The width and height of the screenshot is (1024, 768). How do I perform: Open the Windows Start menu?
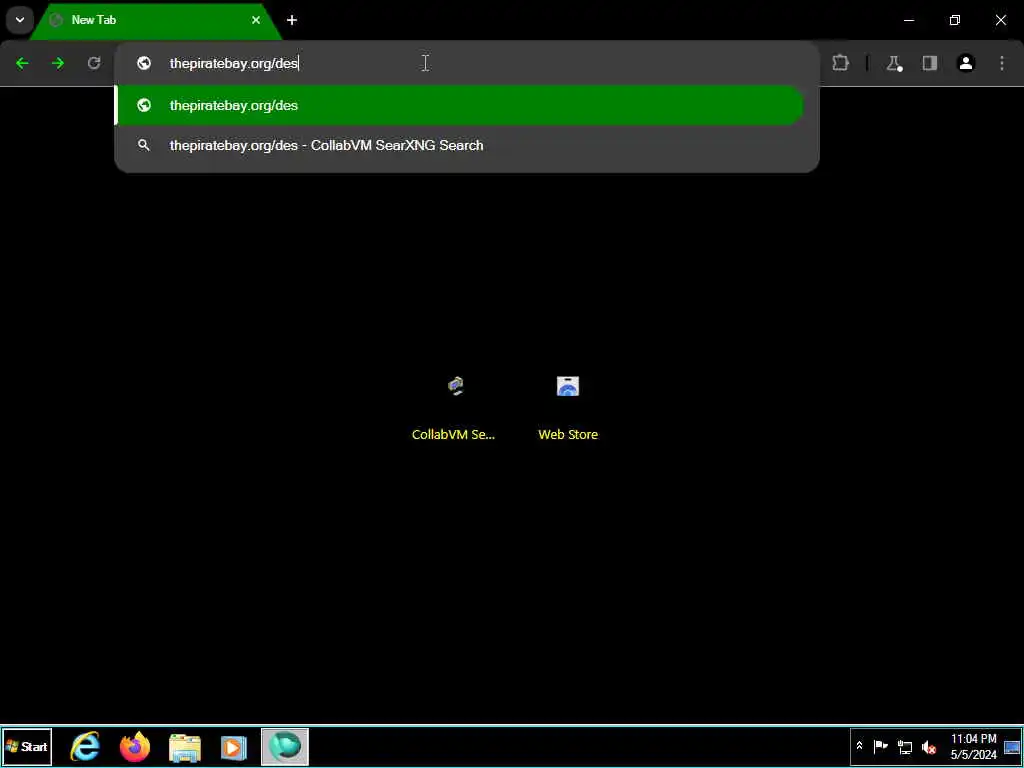(27, 746)
